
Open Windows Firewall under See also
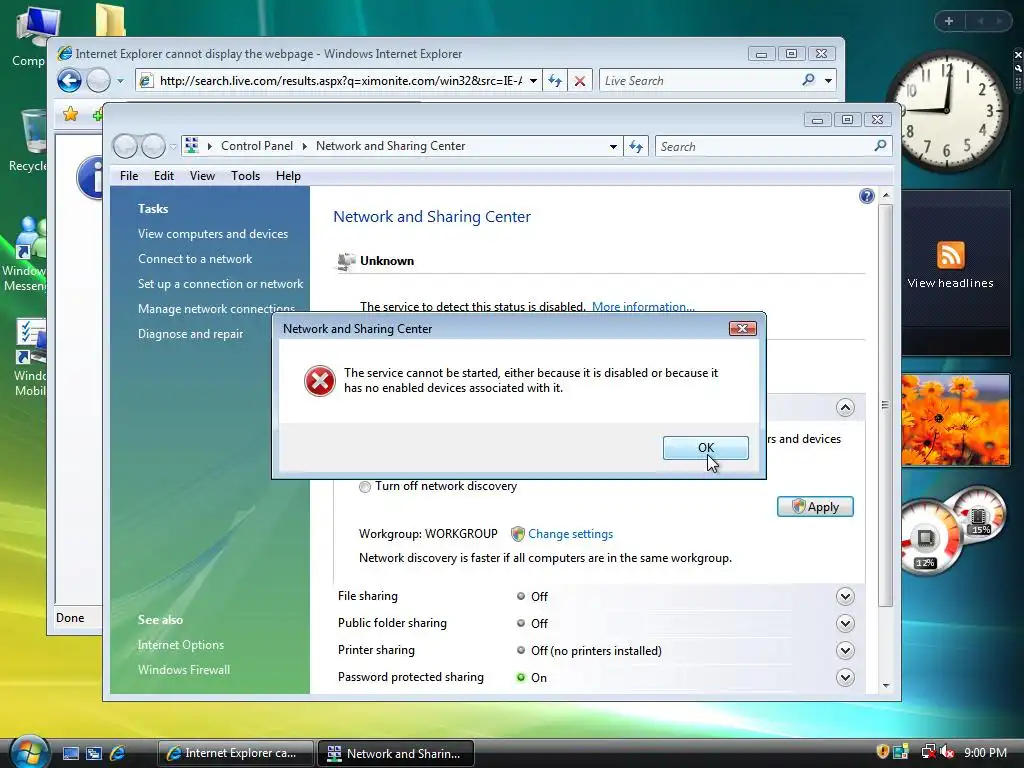pyautogui.click(x=184, y=669)
